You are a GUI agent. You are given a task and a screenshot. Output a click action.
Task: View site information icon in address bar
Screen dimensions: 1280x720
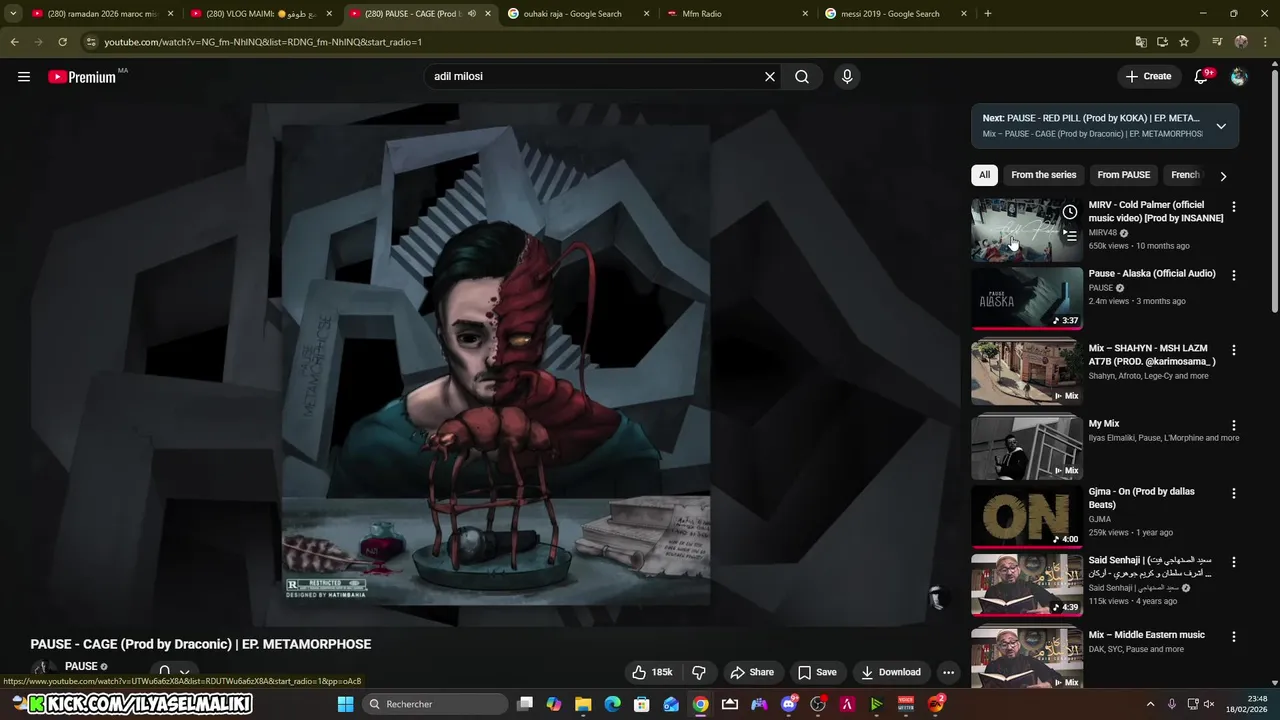pos(91,42)
